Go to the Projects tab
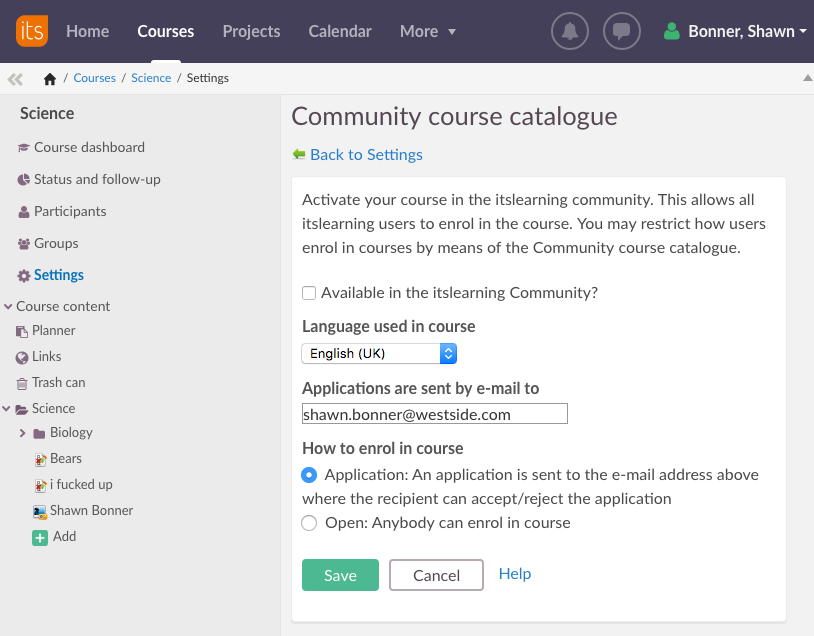Image resolution: width=814 pixels, height=636 pixels. (251, 31)
